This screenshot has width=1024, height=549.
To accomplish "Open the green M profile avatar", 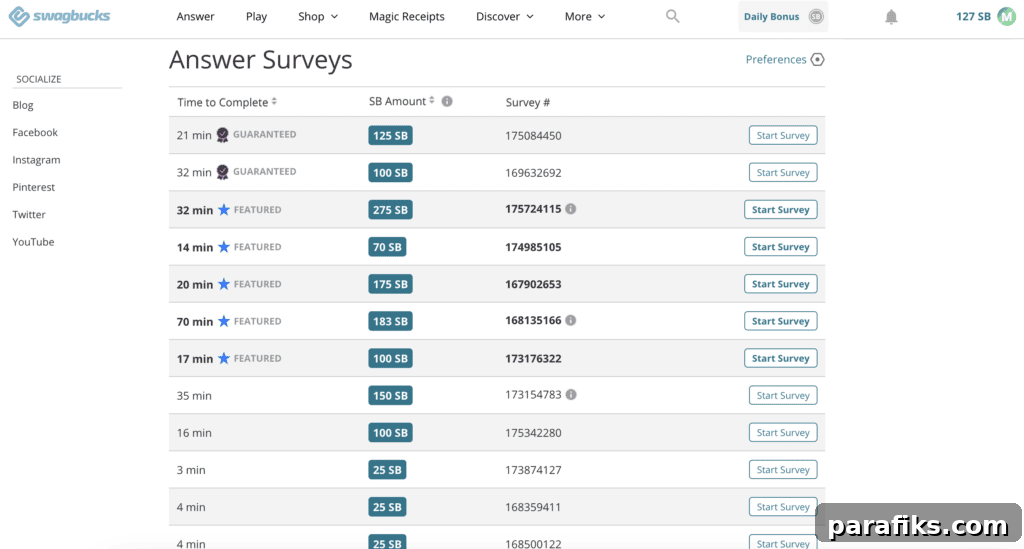I will 1006,16.
